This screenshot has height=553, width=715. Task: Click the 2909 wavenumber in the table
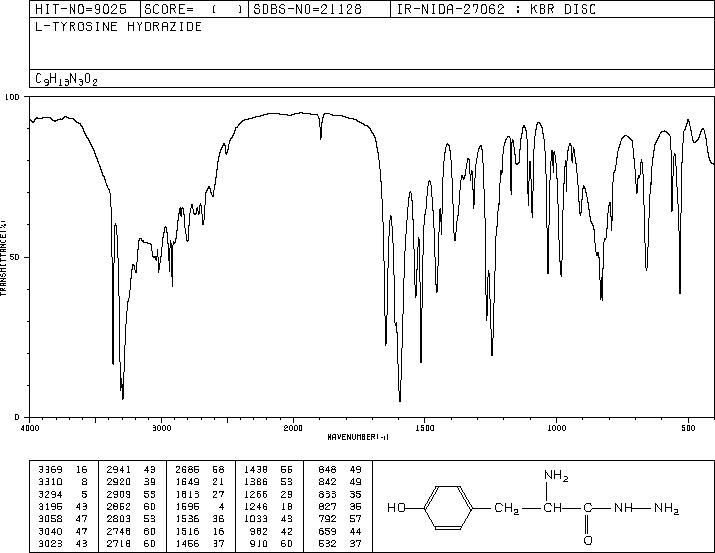pos(119,494)
